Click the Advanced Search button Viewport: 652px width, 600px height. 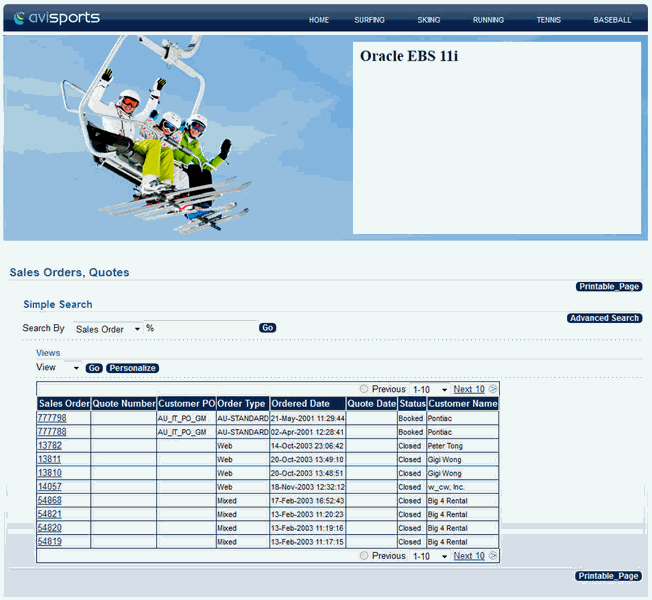(x=605, y=318)
